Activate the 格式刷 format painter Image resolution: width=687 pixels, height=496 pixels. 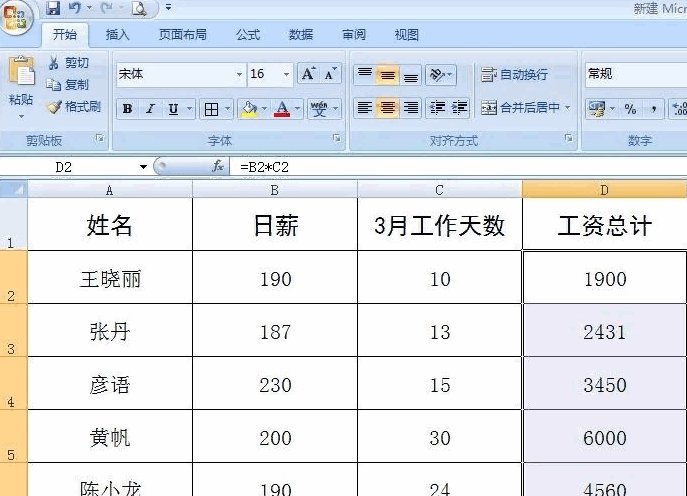tap(74, 106)
